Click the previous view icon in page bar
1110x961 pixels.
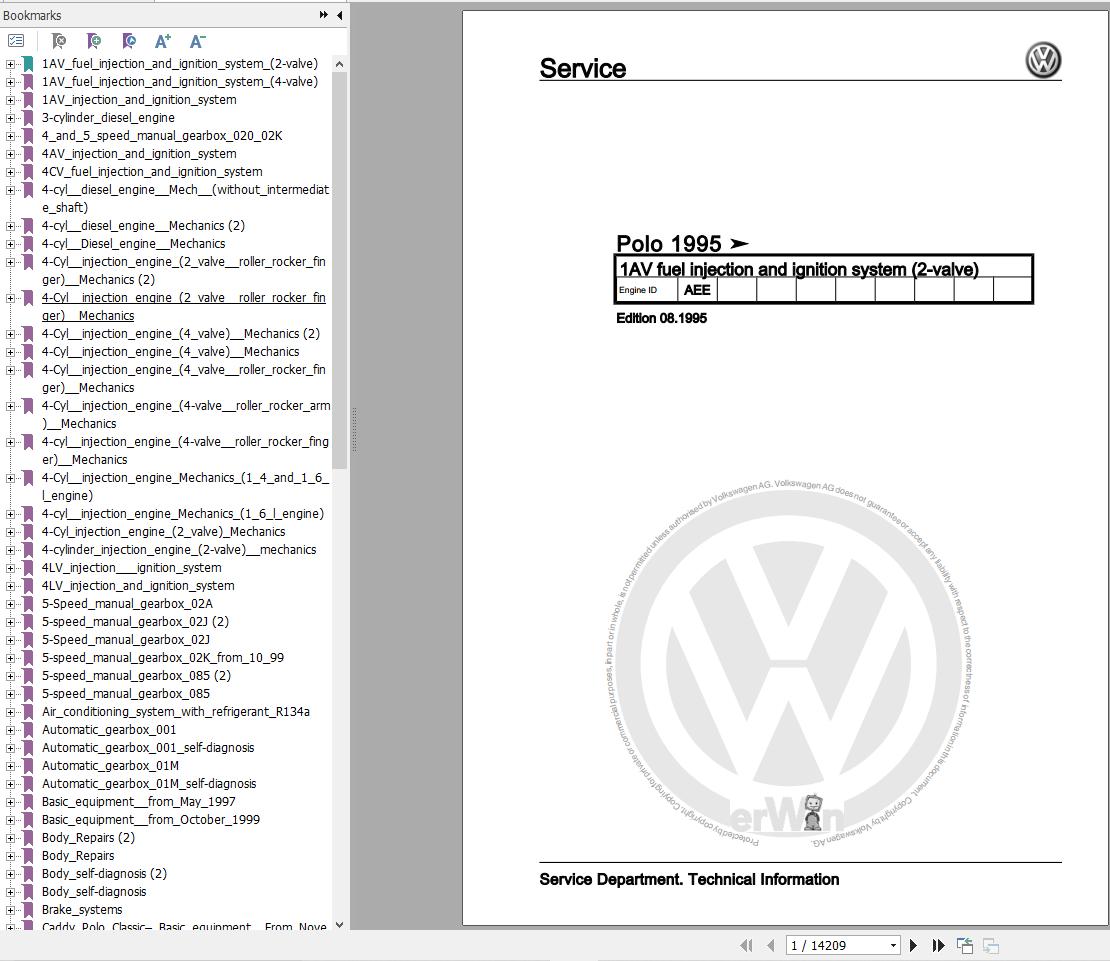[965, 945]
